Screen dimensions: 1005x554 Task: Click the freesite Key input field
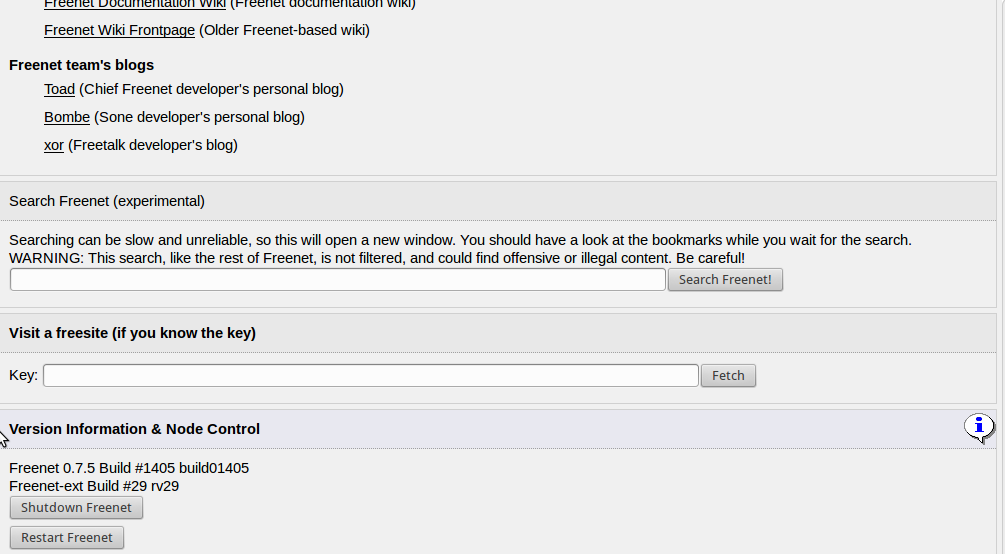click(370, 376)
